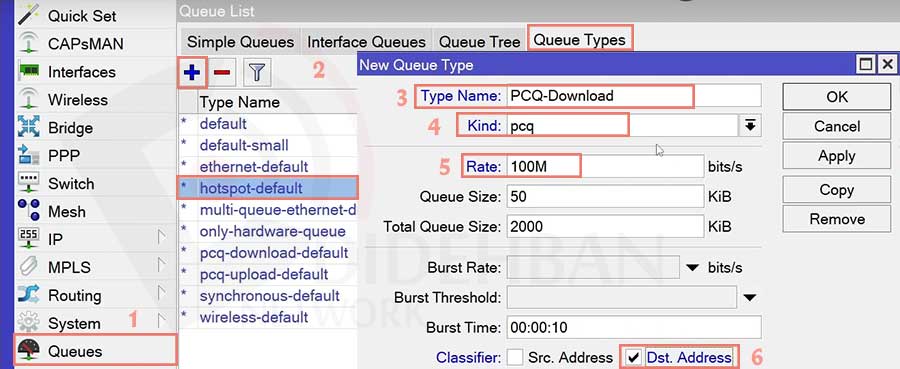The height and width of the screenshot is (369, 900).
Task: Switch to the Queue Types tab
Action: 580,39
